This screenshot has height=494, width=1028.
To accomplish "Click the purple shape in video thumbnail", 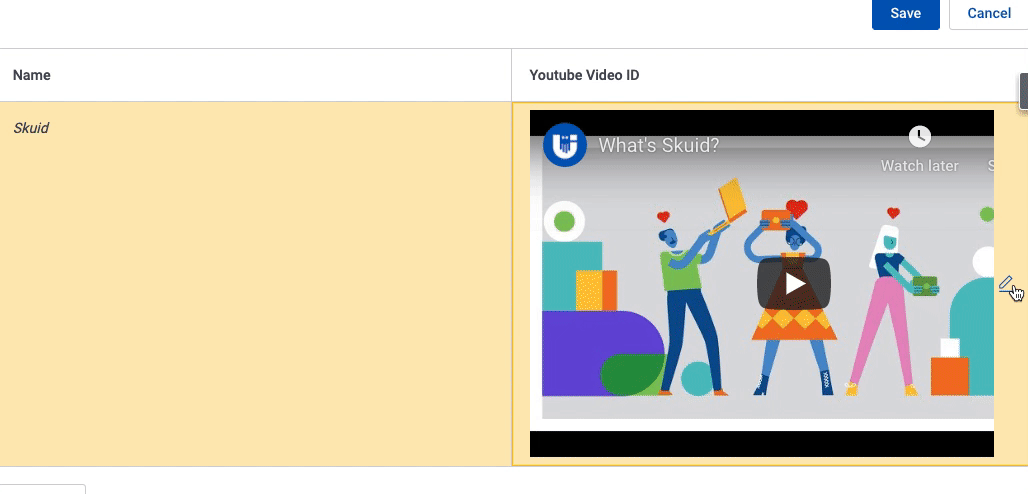I will point(590,350).
